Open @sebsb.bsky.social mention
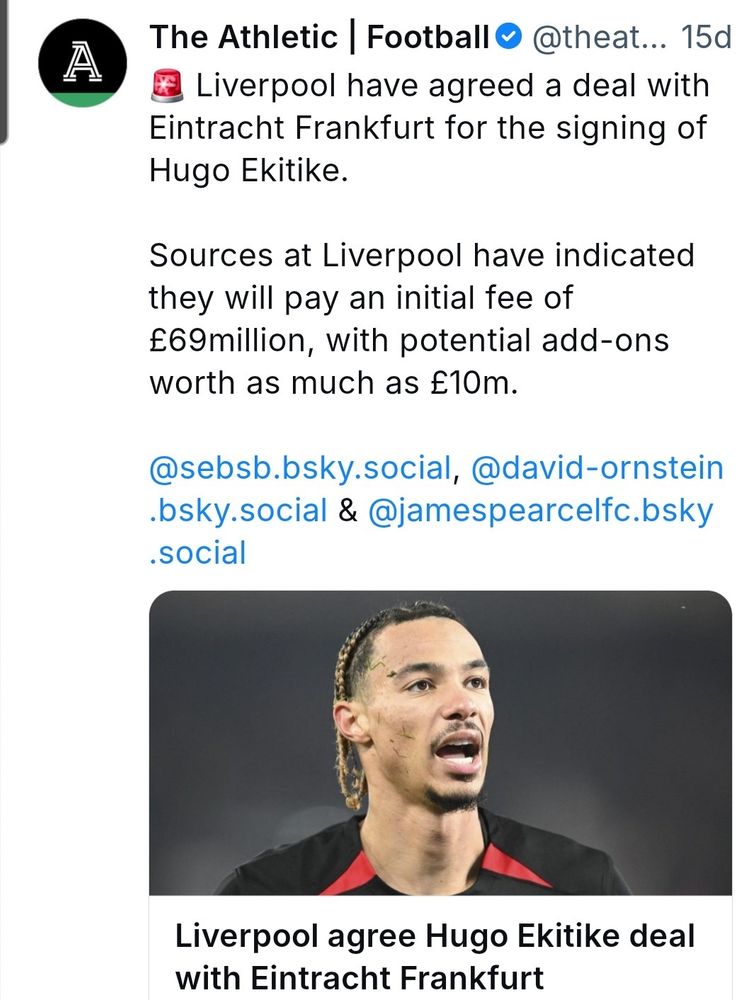Viewport: 746px width, 1000px height. [300, 467]
